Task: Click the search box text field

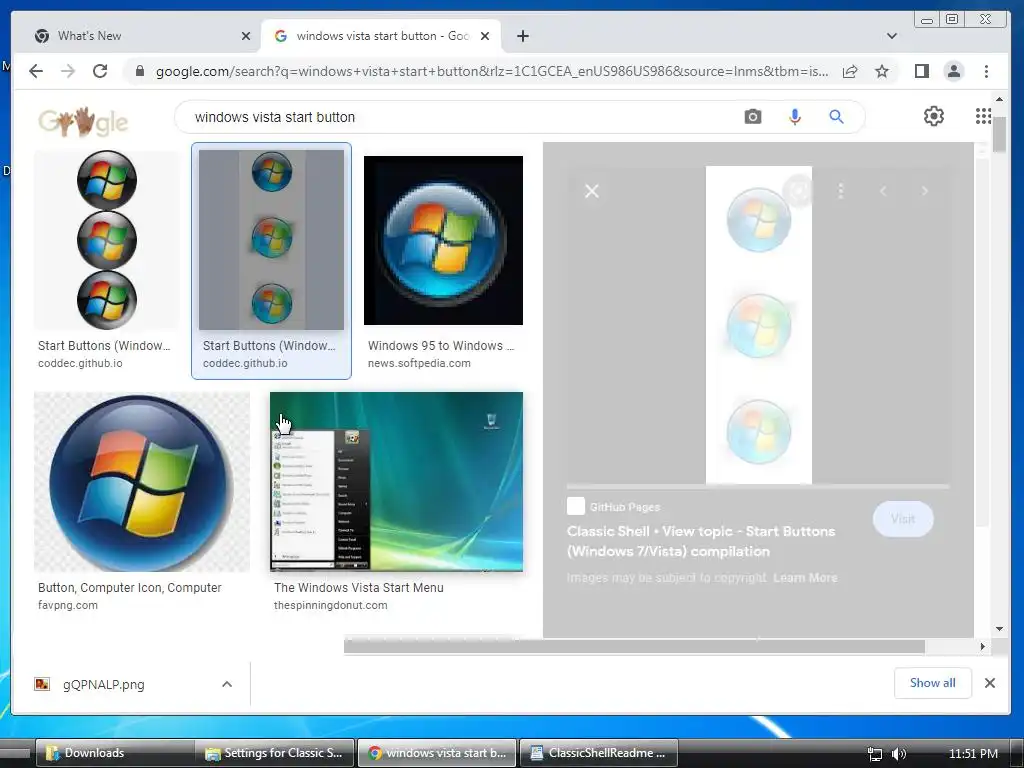Action: coord(457,117)
